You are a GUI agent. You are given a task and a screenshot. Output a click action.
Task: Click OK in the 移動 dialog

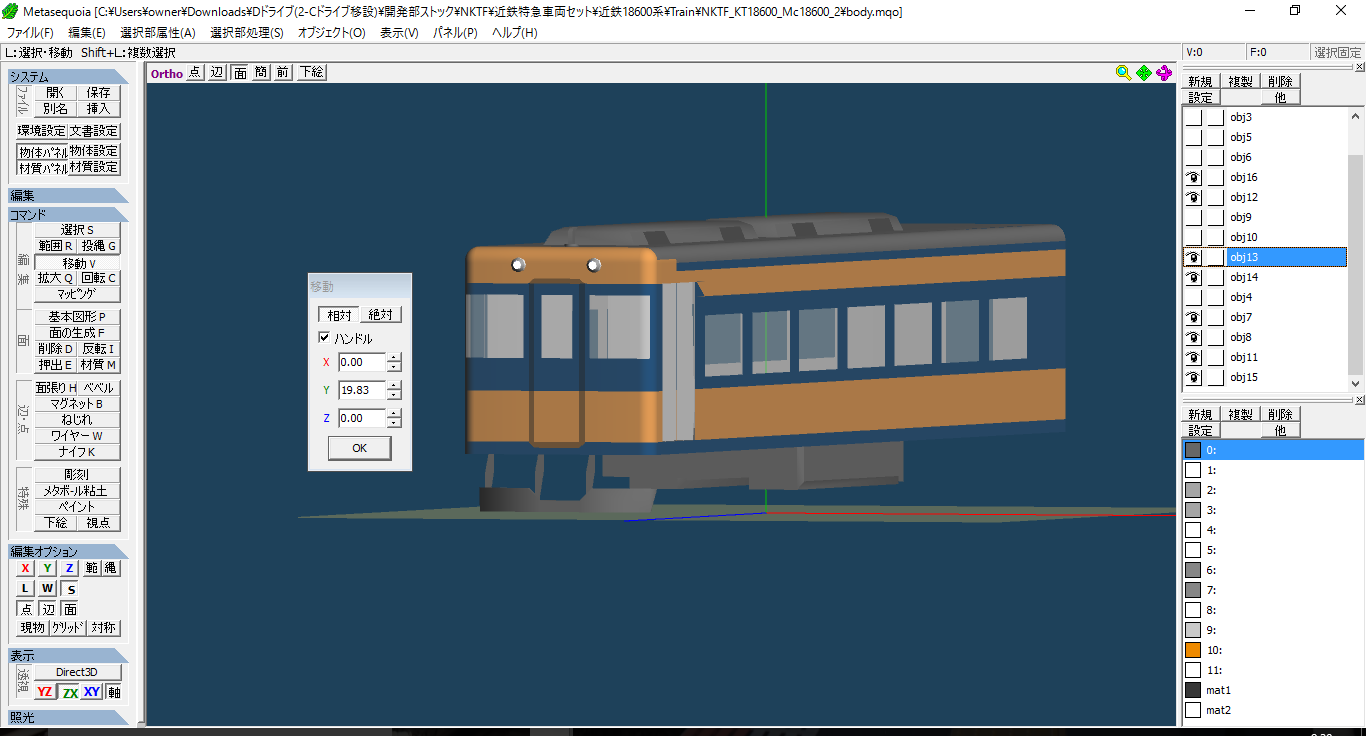359,448
